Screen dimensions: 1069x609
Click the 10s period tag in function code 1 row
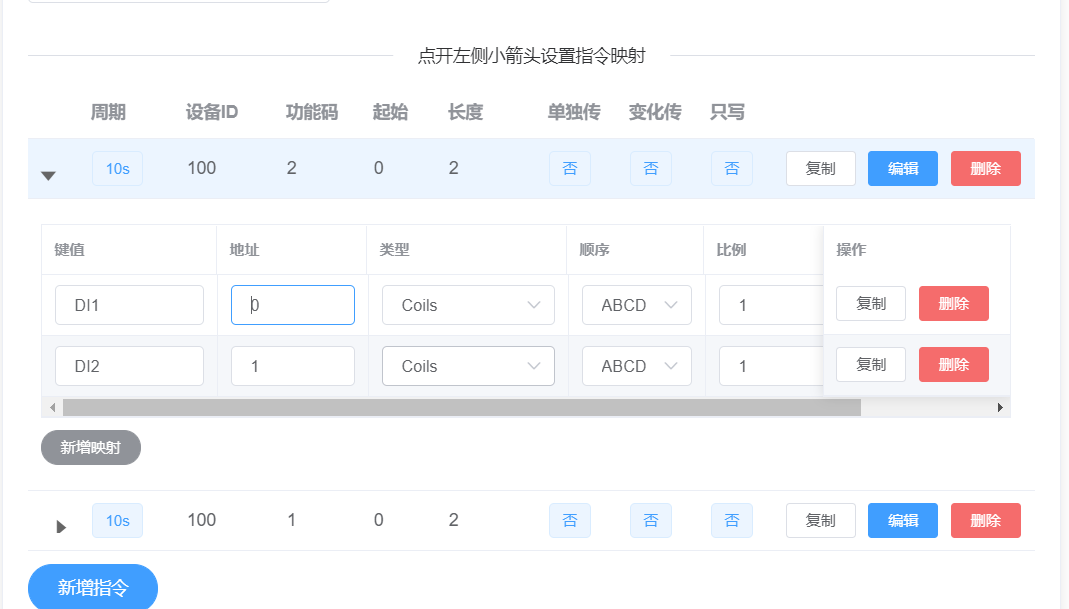(x=117, y=520)
